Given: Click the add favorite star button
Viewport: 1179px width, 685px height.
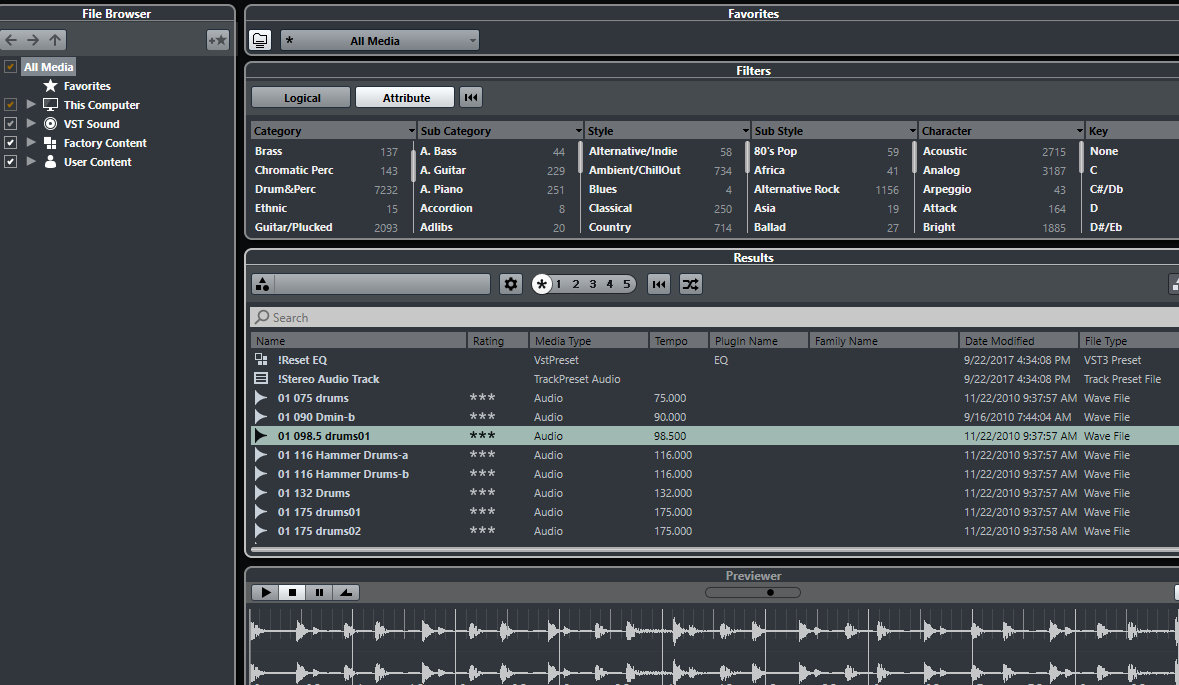Looking at the screenshot, I should coord(217,40).
